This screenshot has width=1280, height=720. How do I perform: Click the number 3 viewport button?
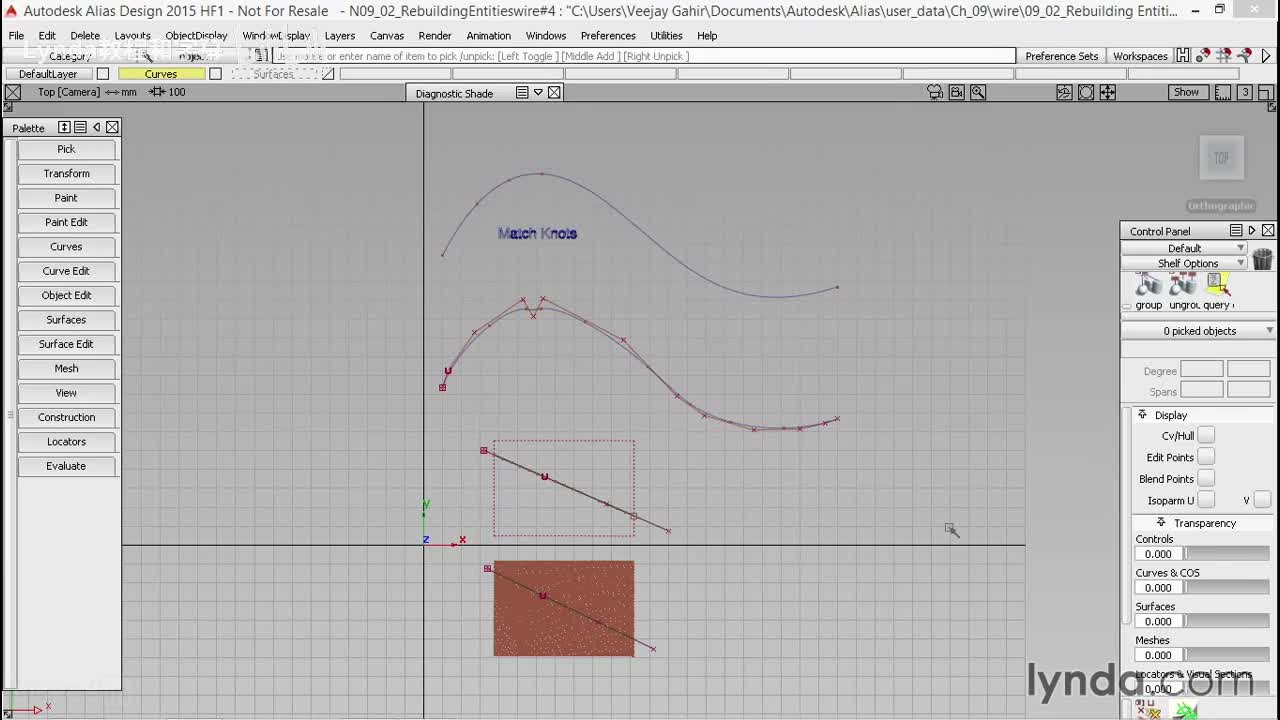point(1245,92)
